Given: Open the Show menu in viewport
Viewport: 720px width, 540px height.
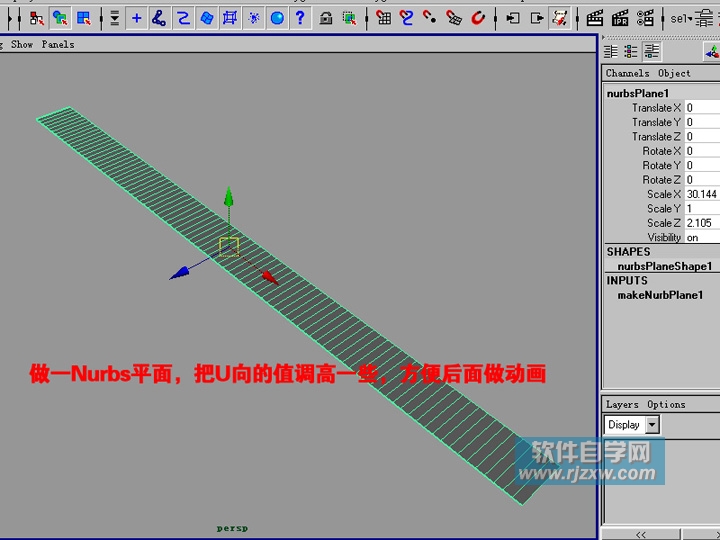Looking at the screenshot, I should click(22, 45).
